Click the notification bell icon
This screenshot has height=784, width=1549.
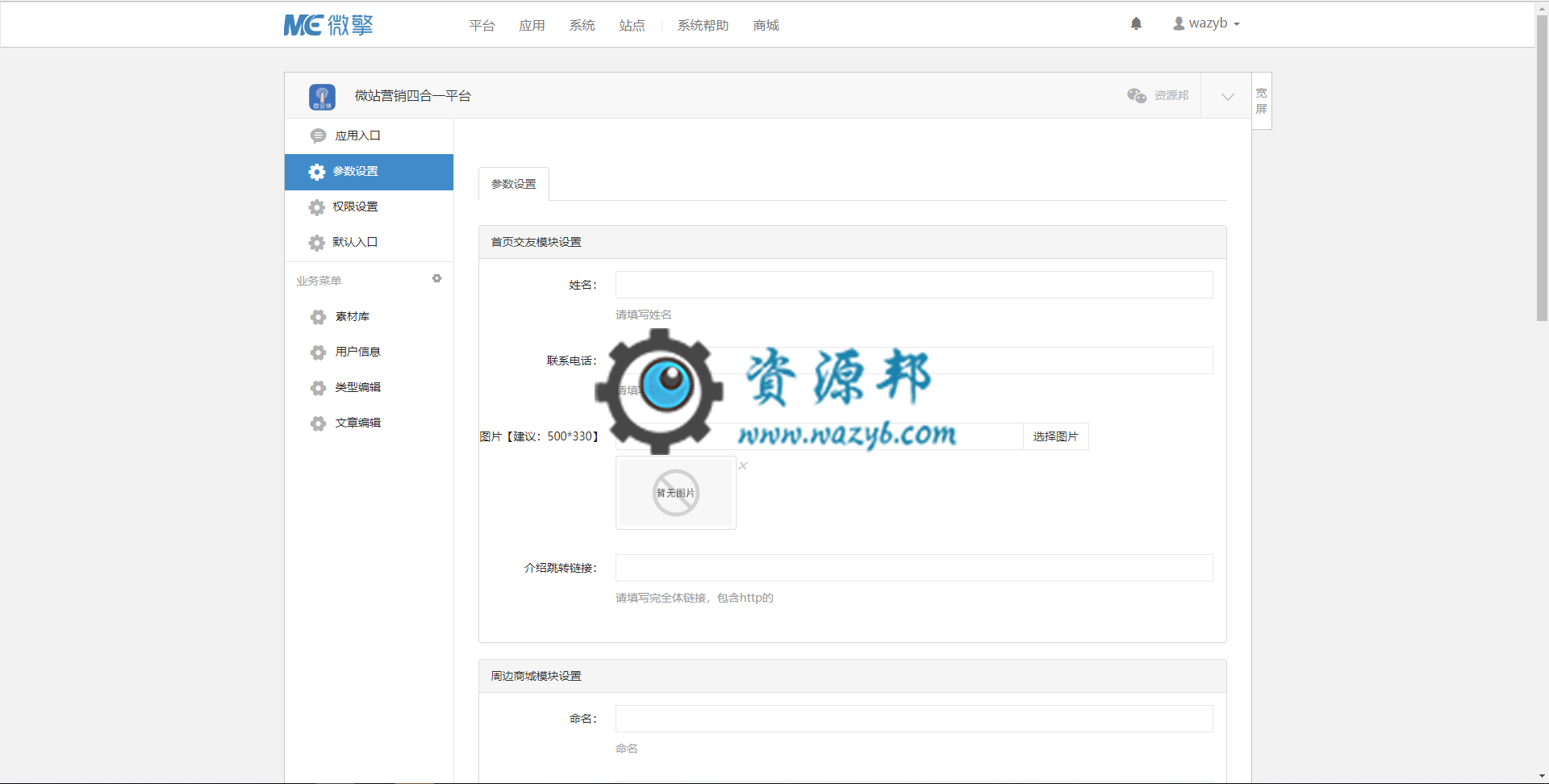tap(1136, 23)
